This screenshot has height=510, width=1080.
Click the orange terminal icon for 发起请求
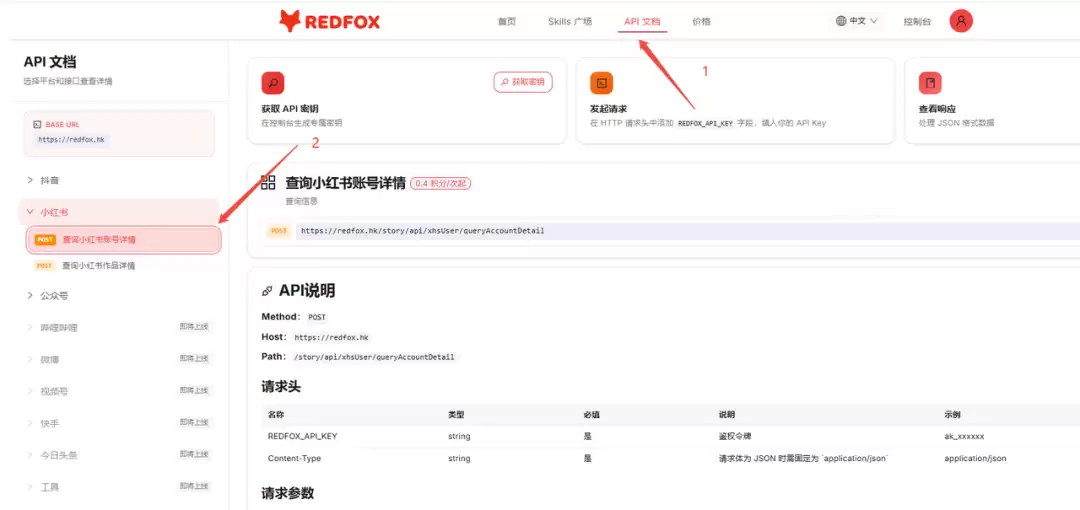tap(601, 83)
